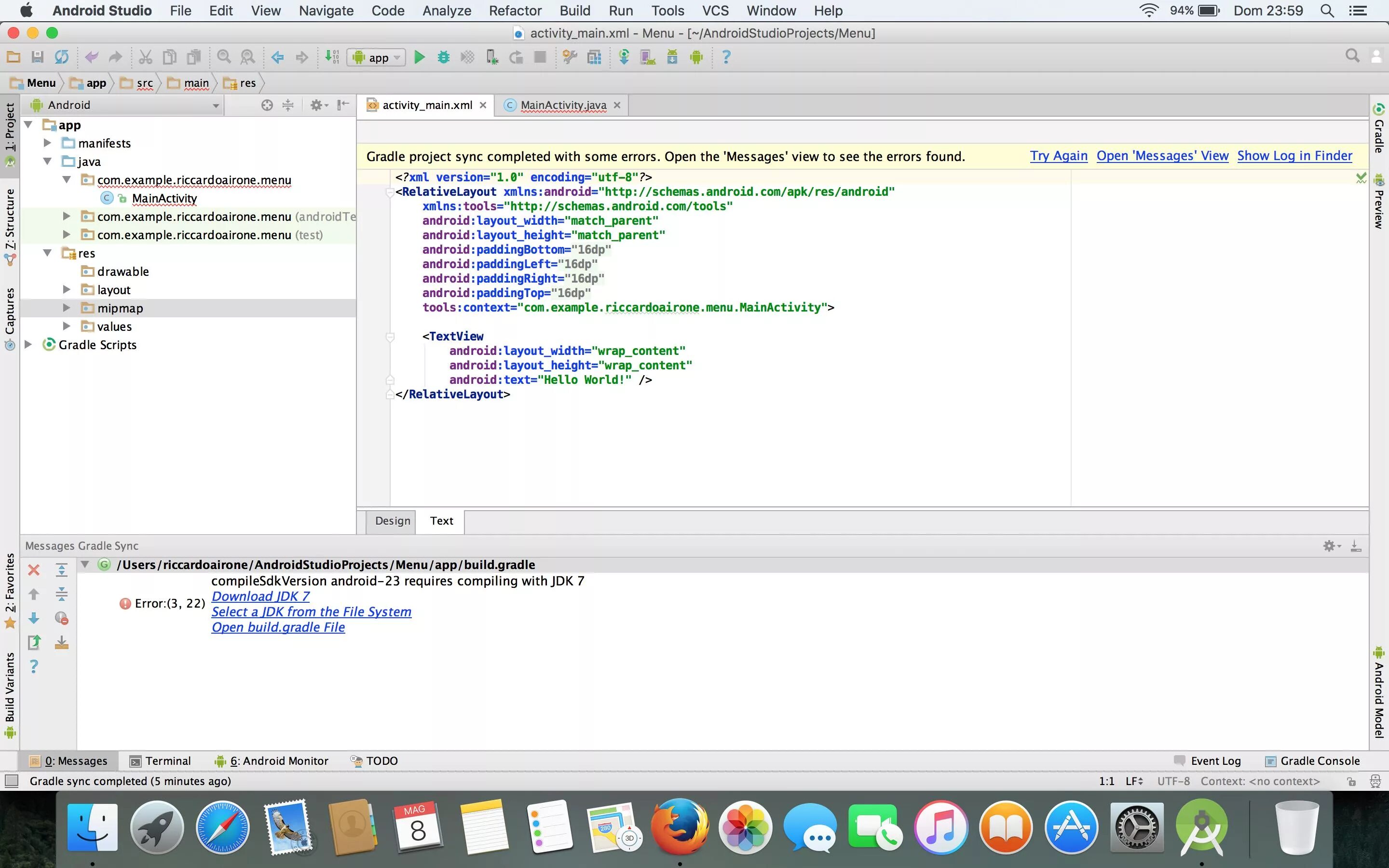Click the Try Again link
The image size is (1389, 868).
click(x=1059, y=156)
